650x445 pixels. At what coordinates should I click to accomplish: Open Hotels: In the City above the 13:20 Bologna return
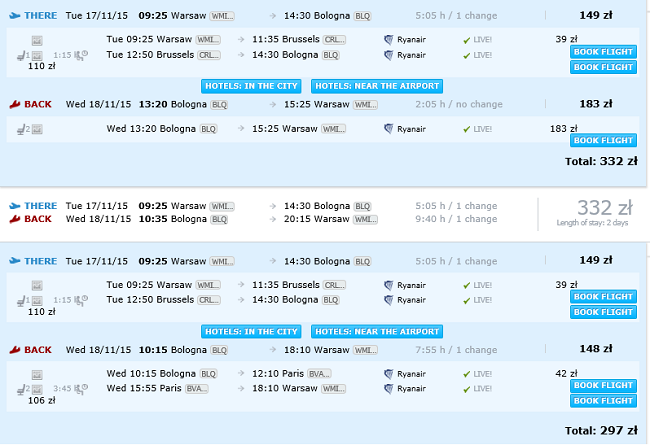pyautogui.click(x=251, y=86)
